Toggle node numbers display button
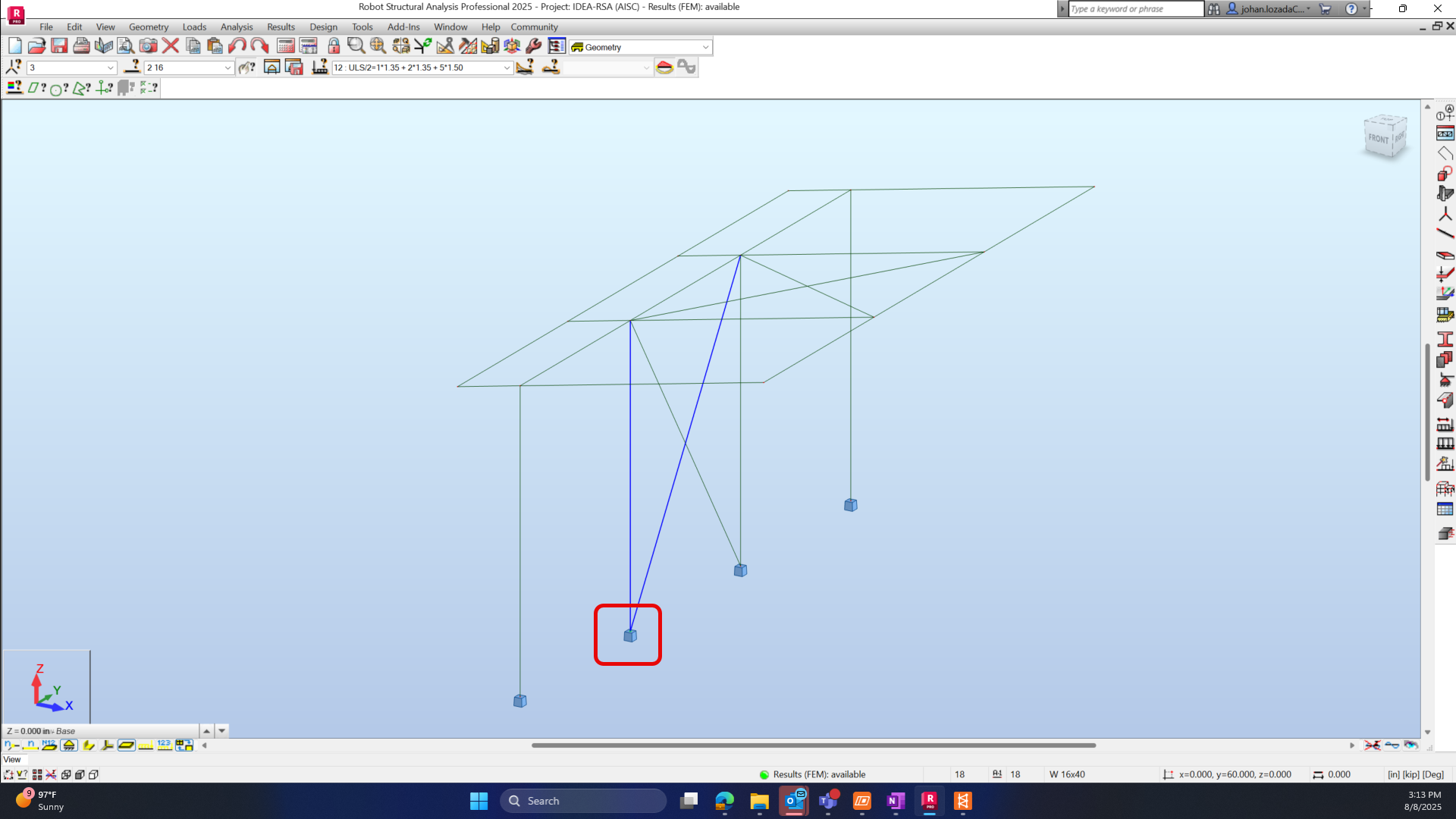 (11, 745)
